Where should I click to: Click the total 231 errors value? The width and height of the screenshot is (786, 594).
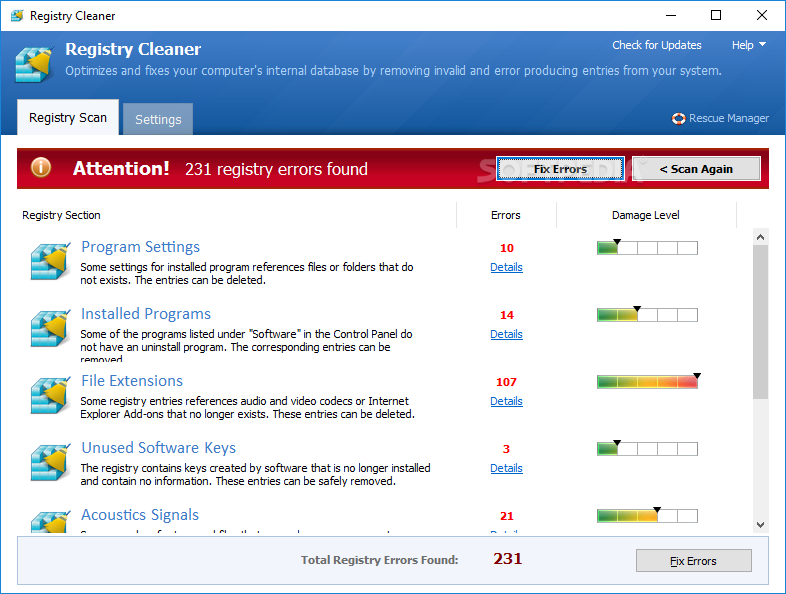508,558
